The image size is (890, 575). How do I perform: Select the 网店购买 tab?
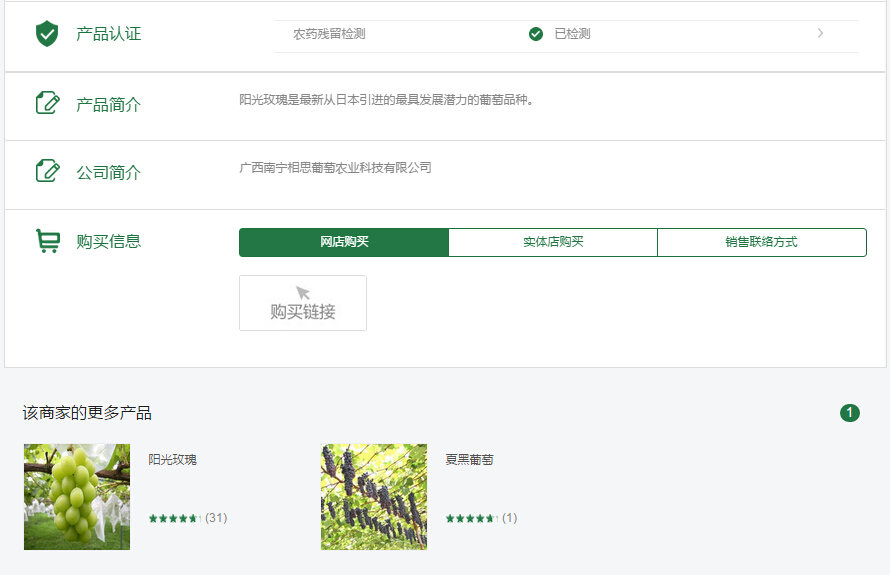pos(344,242)
